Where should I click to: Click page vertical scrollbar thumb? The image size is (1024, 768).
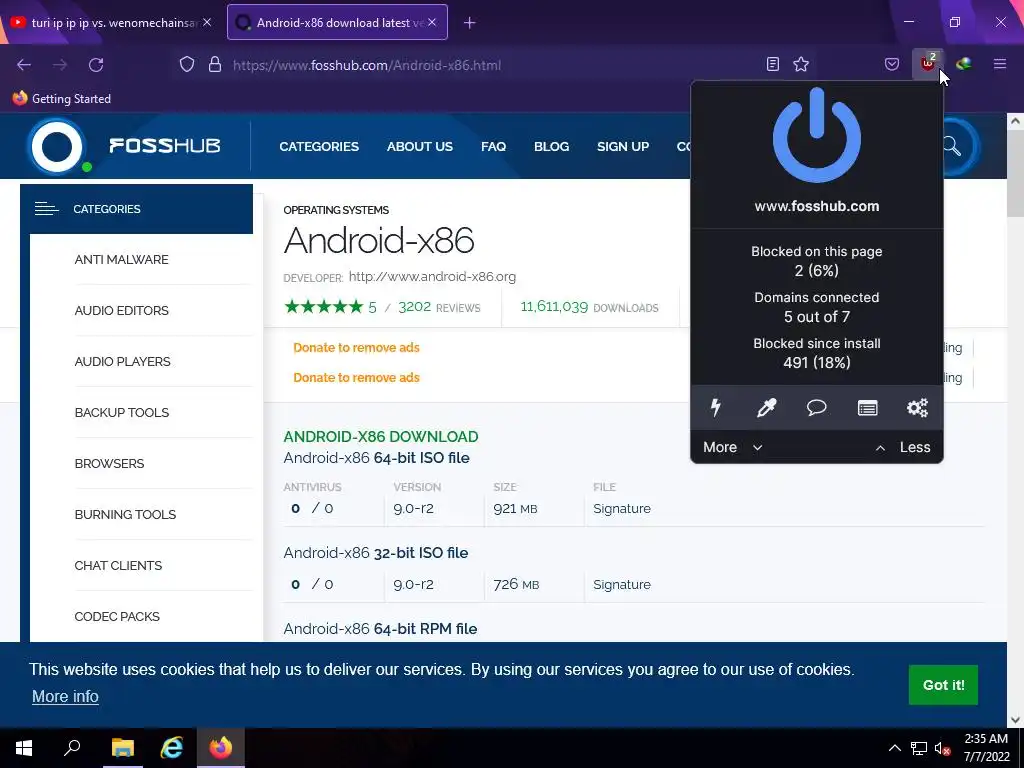[x=1014, y=174]
